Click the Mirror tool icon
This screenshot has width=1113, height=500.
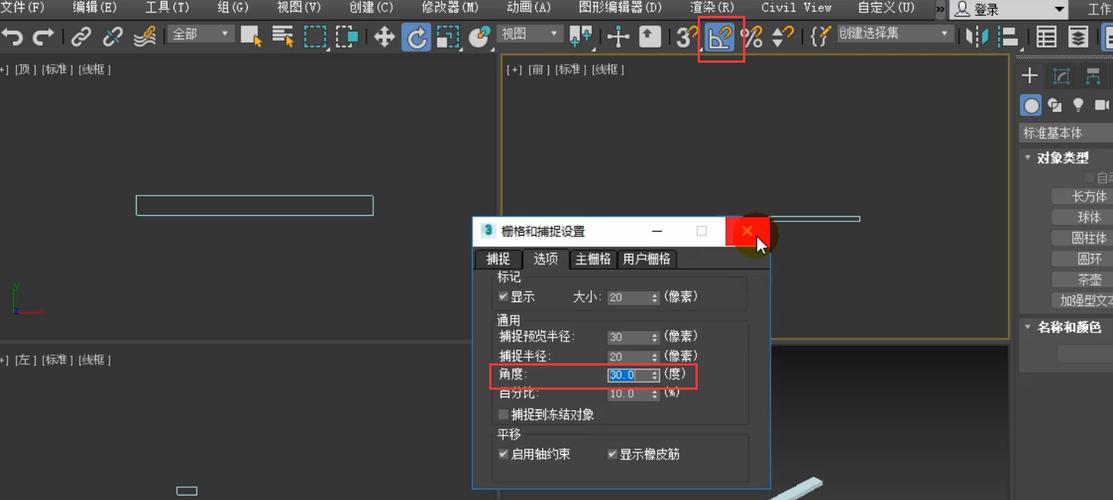click(x=978, y=37)
